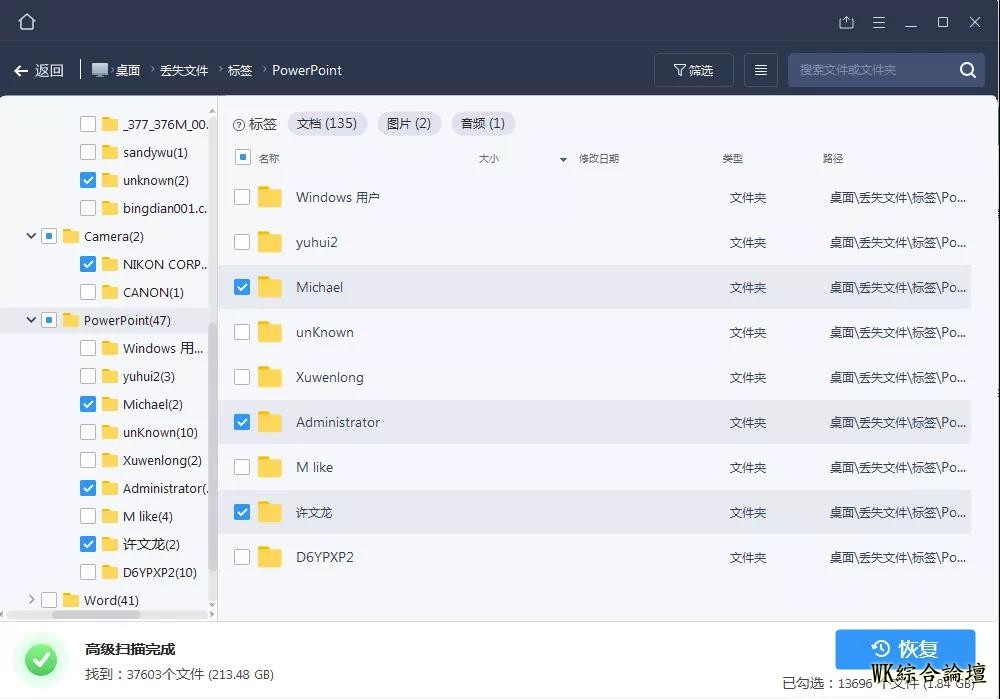1000x699 pixels.
Task: Click the left tree vertical scrollbar
Action: pos(212,450)
